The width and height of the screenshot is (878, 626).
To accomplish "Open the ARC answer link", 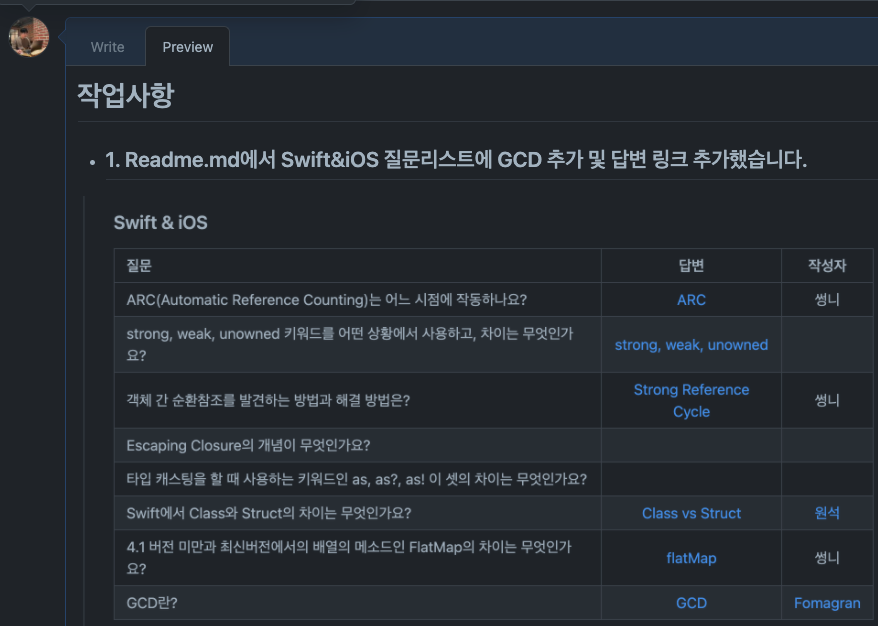I will [691, 300].
